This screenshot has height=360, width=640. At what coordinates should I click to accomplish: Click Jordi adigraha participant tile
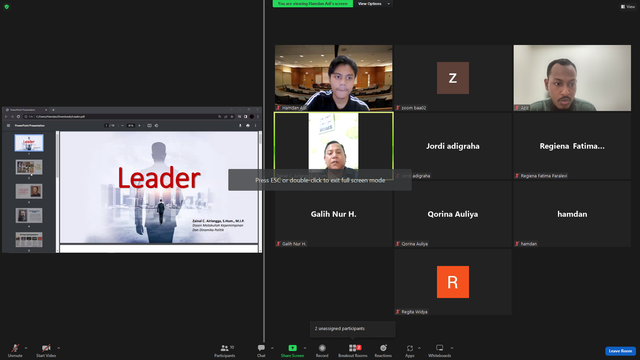point(453,146)
